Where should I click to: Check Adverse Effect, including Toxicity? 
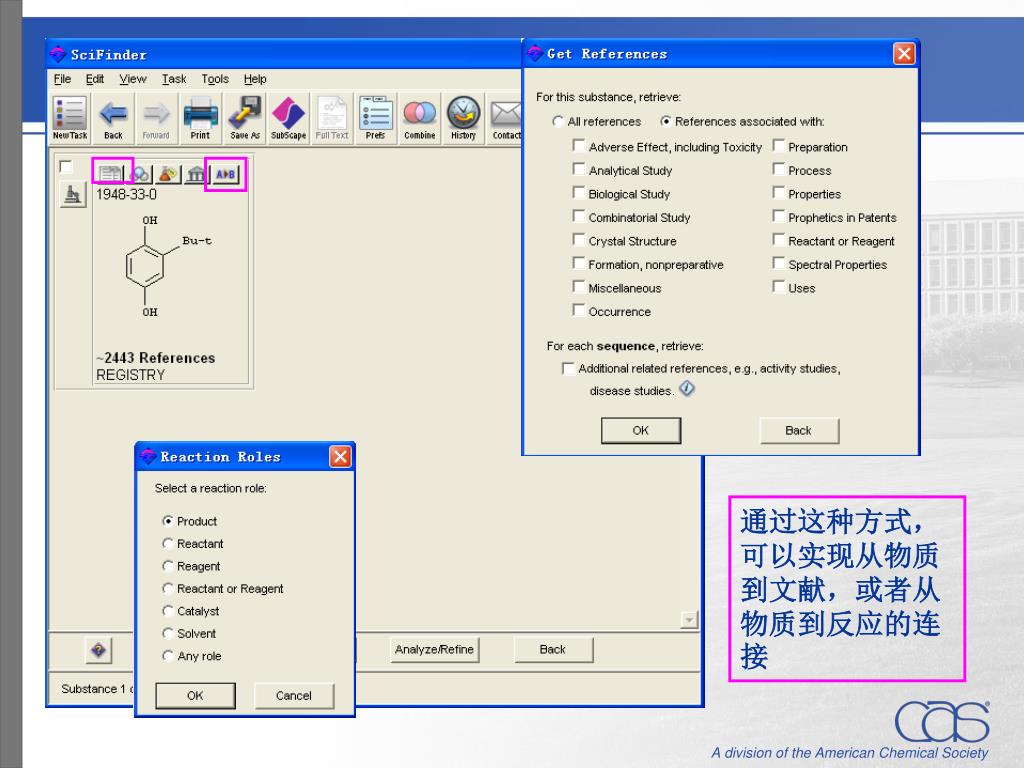[579, 145]
